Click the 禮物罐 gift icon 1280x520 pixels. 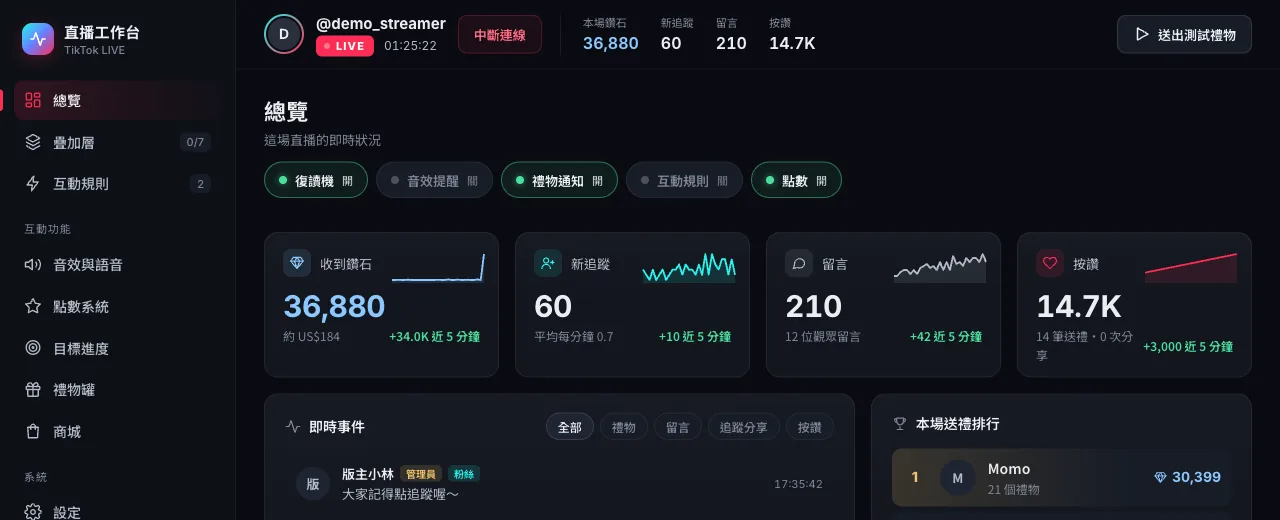pos(33,390)
